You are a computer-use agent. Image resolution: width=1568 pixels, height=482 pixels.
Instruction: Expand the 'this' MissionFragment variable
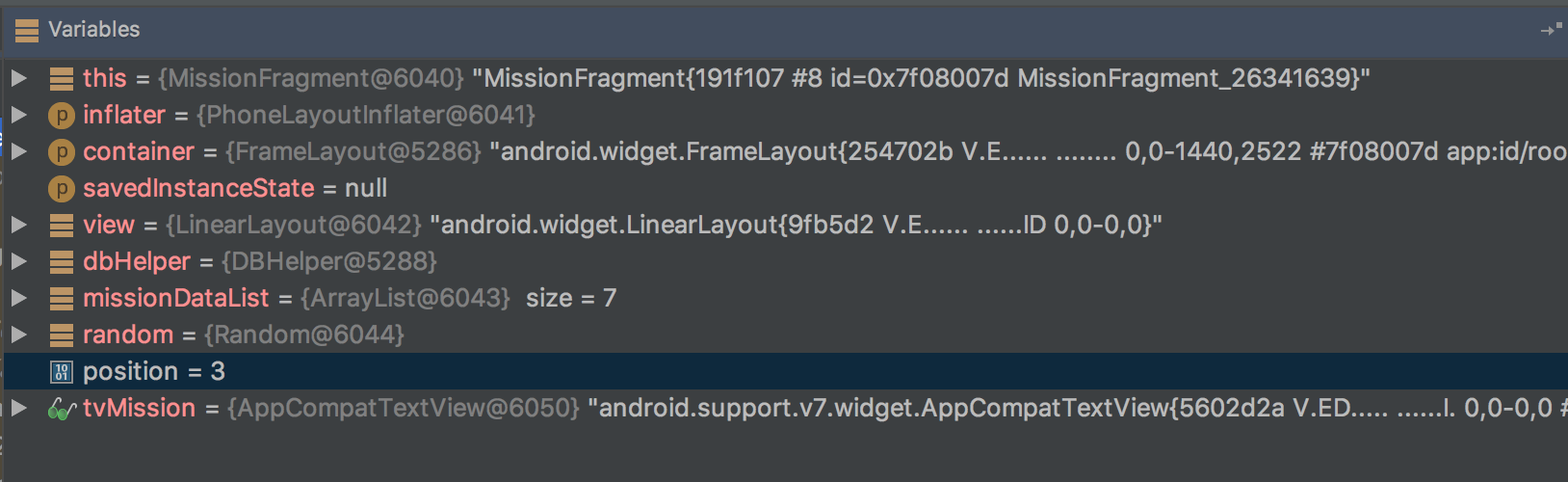[18, 78]
